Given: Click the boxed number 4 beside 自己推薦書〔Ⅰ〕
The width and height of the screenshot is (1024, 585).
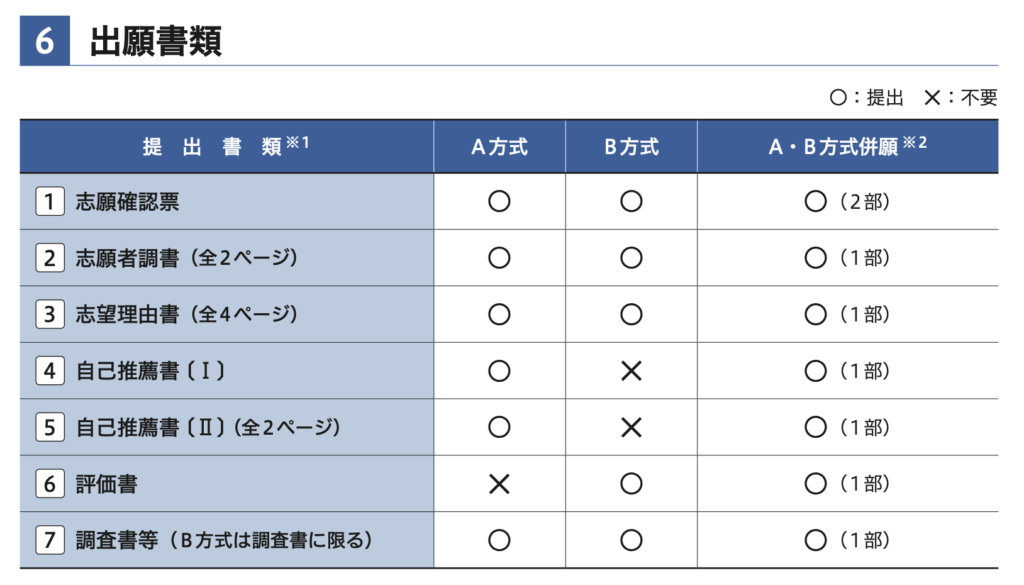Looking at the screenshot, I should 49,371.
